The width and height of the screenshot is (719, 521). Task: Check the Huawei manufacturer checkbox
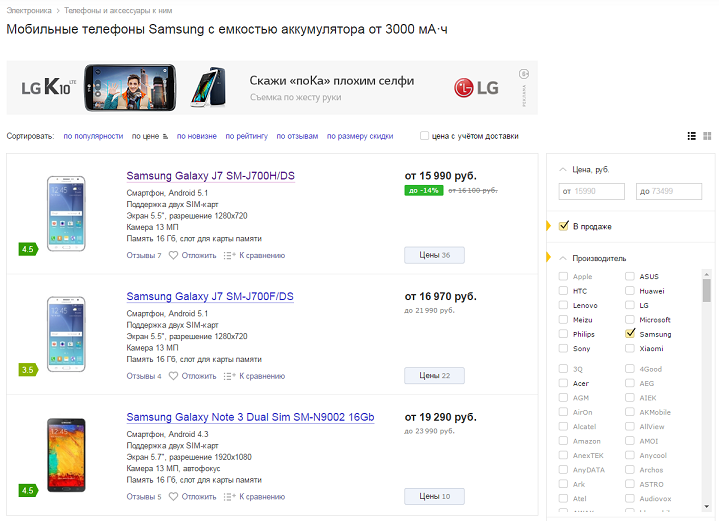coord(630,291)
